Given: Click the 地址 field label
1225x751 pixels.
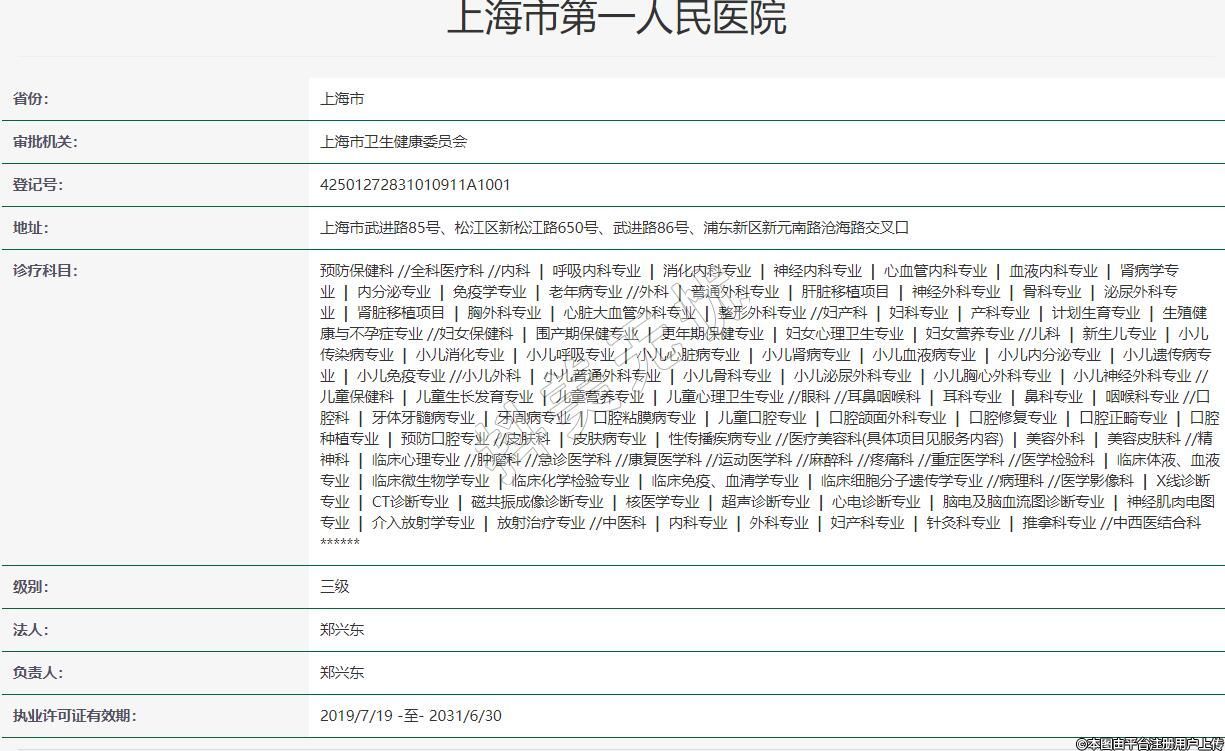Looking at the screenshot, I should [30, 228].
